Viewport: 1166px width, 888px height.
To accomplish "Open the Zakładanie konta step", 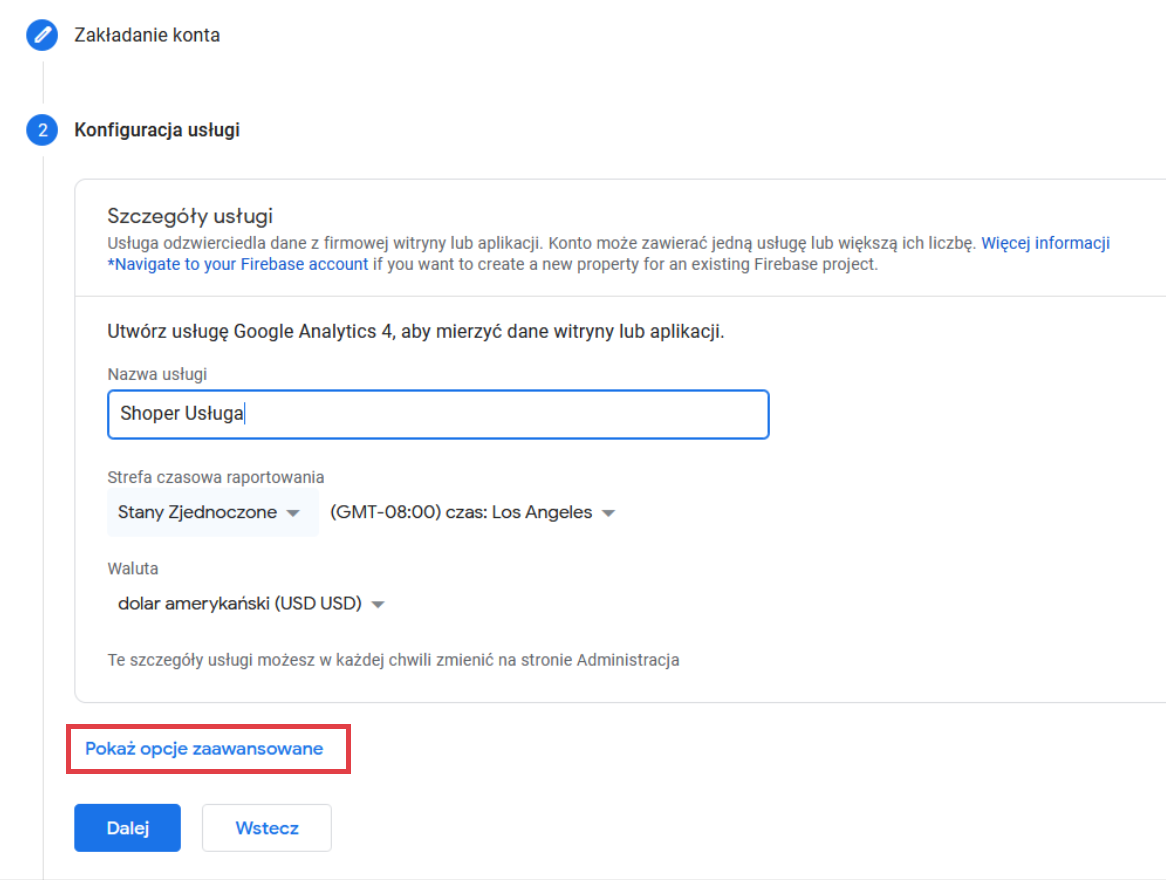I will click(146, 35).
